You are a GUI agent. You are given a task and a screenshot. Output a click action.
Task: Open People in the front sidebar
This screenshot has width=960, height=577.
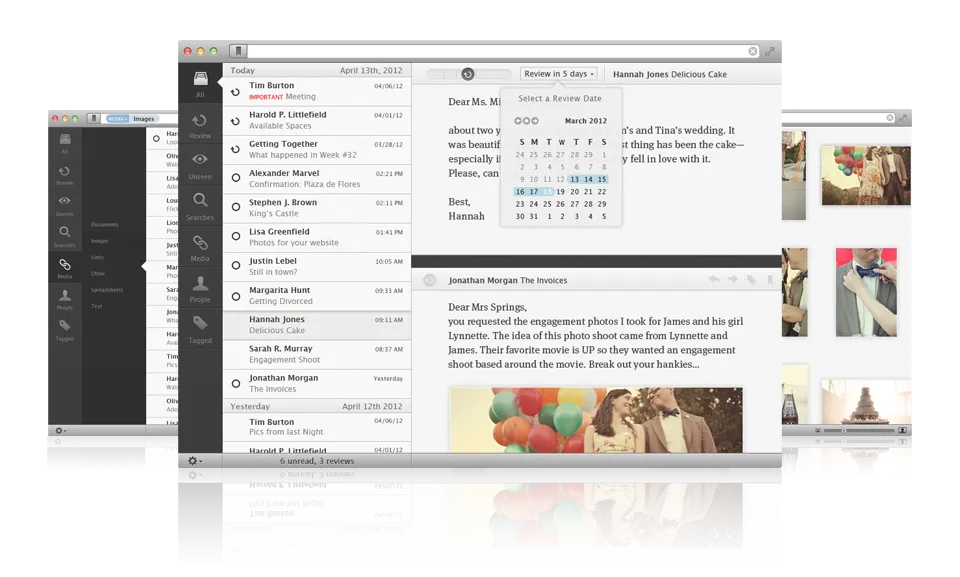pos(200,289)
